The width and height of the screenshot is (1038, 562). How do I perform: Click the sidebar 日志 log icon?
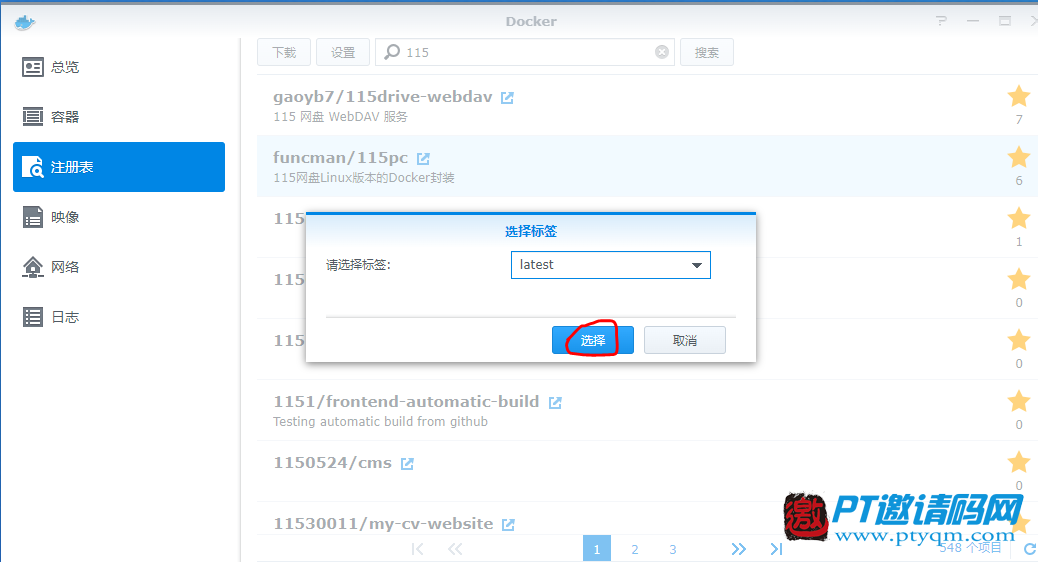click(x=32, y=316)
